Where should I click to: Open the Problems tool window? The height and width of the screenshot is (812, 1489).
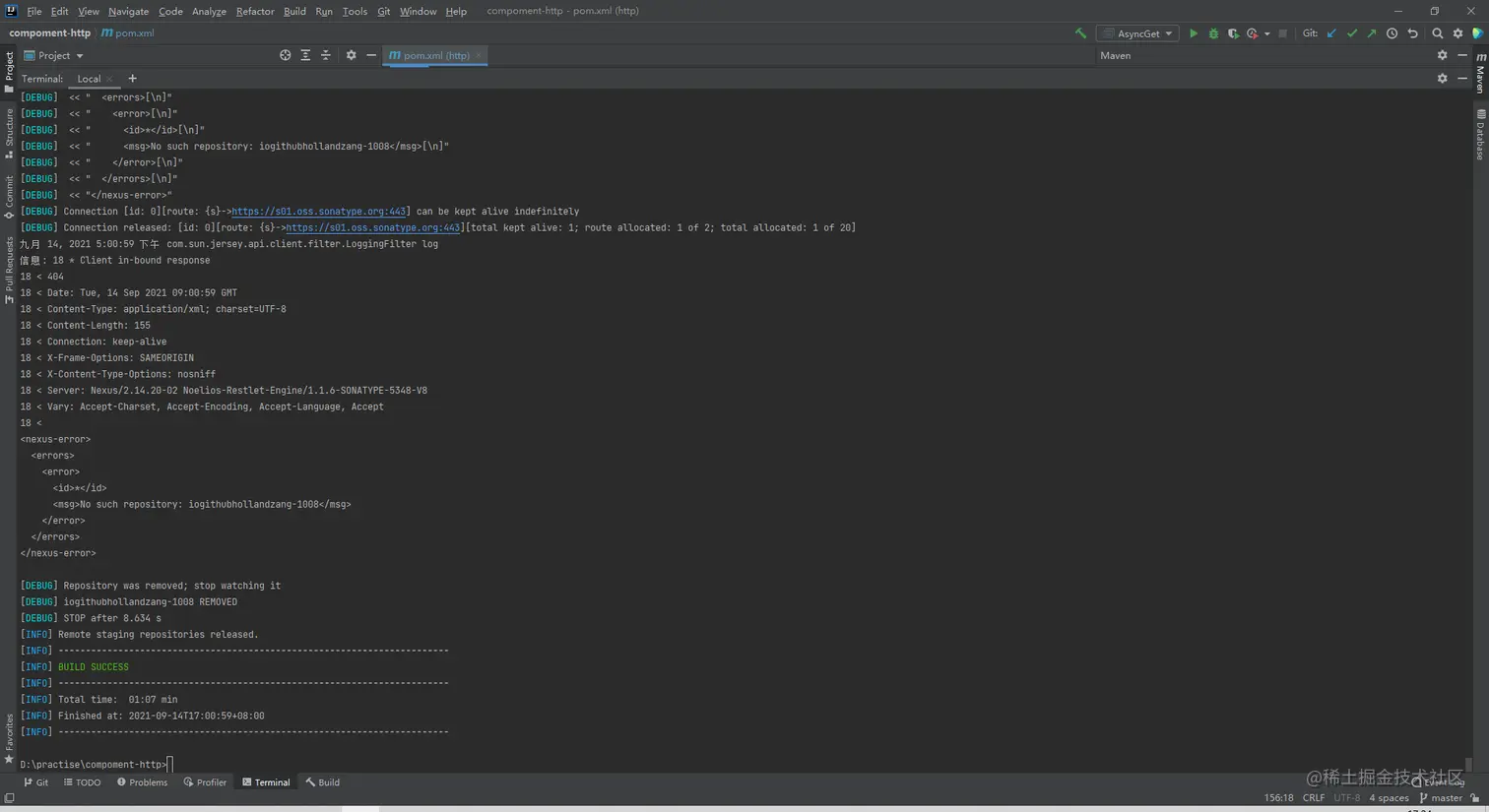[x=142, y=782]
